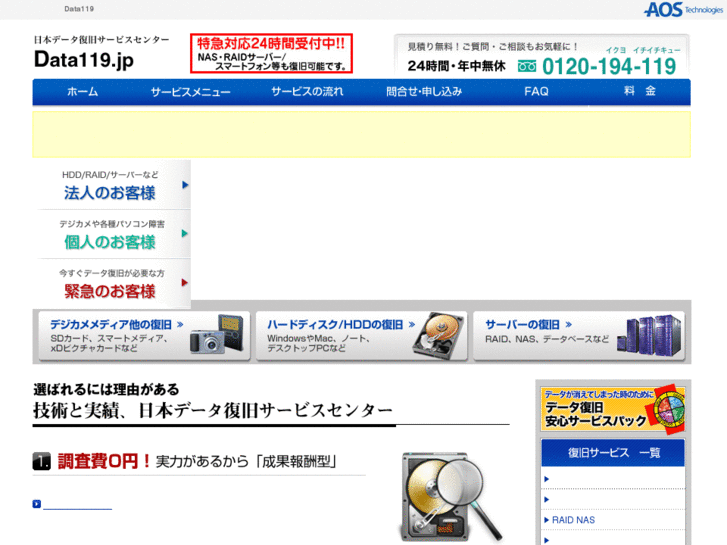Click the server rack icon
727x545 pixels.
coord(650,335)
